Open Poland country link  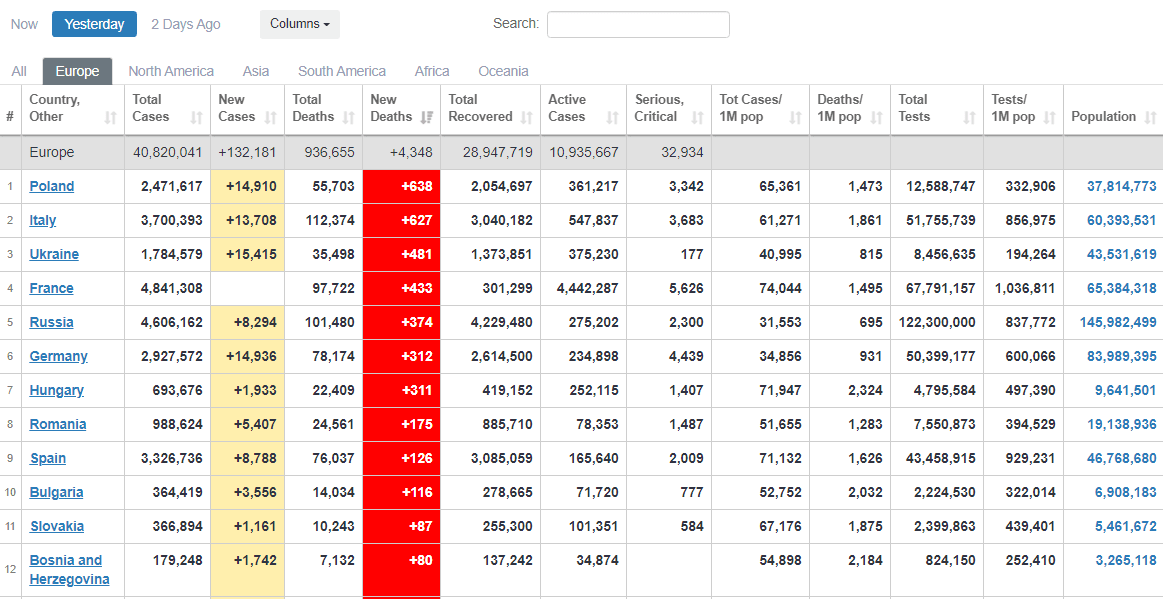(52, 186)
